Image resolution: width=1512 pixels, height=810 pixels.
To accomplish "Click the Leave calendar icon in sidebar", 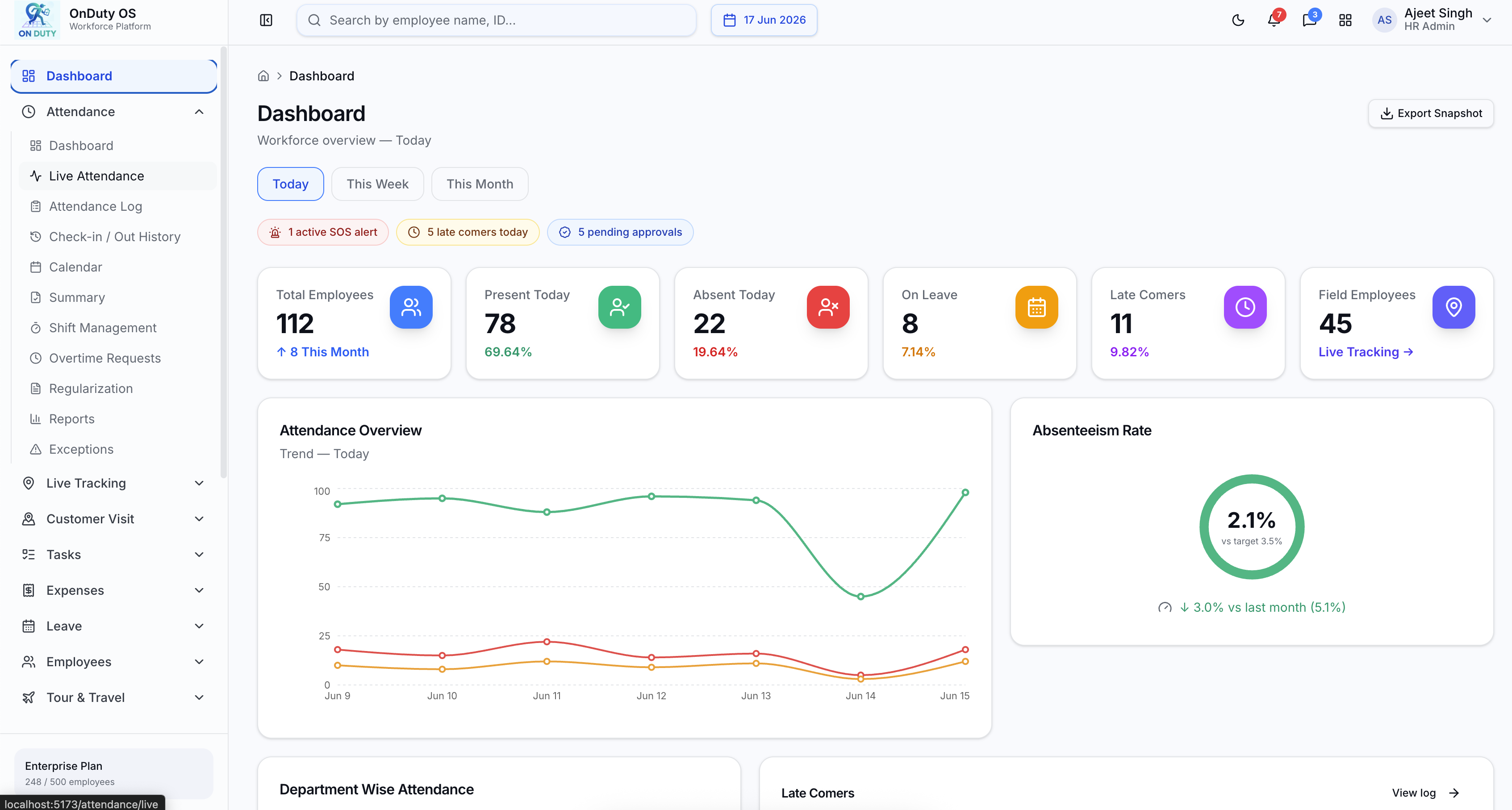I will click(x=28, y=626).
